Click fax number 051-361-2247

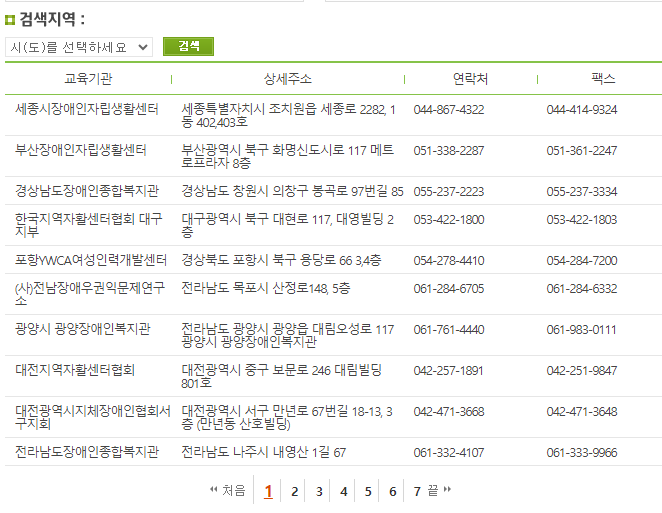[x=582, y=151]
